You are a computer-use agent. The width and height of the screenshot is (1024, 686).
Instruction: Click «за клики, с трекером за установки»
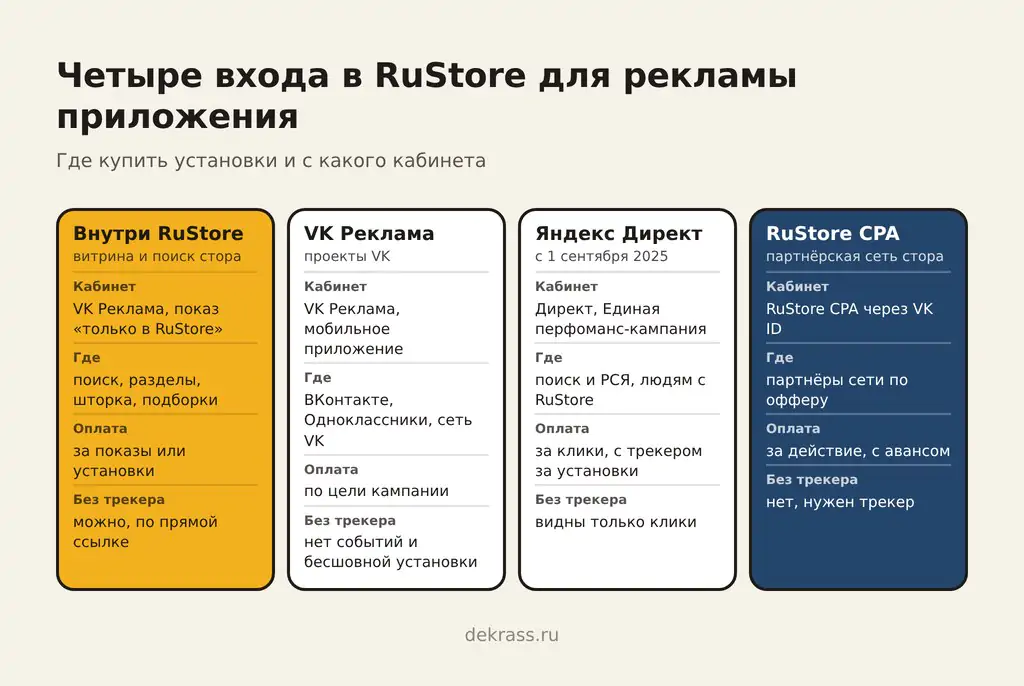tap(618, 461)
